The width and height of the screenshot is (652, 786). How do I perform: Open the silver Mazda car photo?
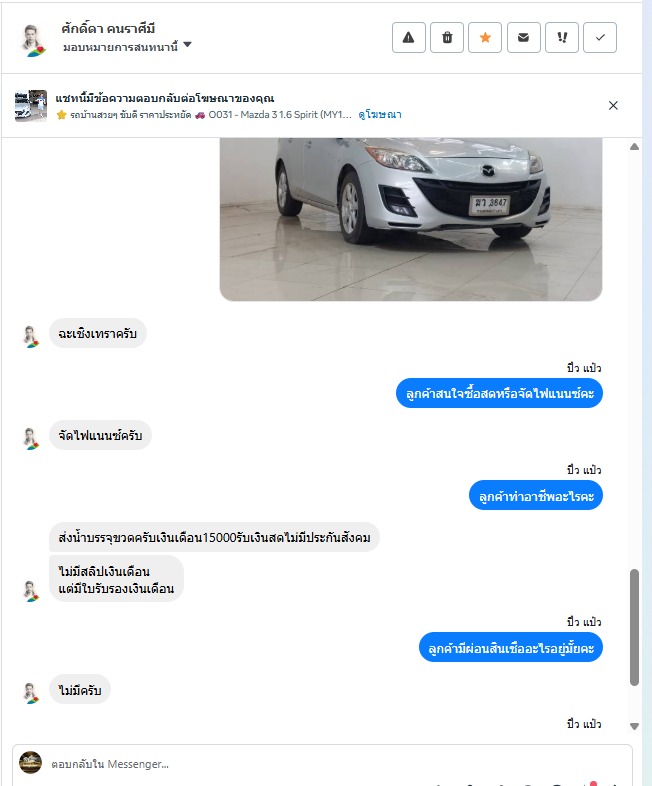pyautogui.click(x=411, y=220)
